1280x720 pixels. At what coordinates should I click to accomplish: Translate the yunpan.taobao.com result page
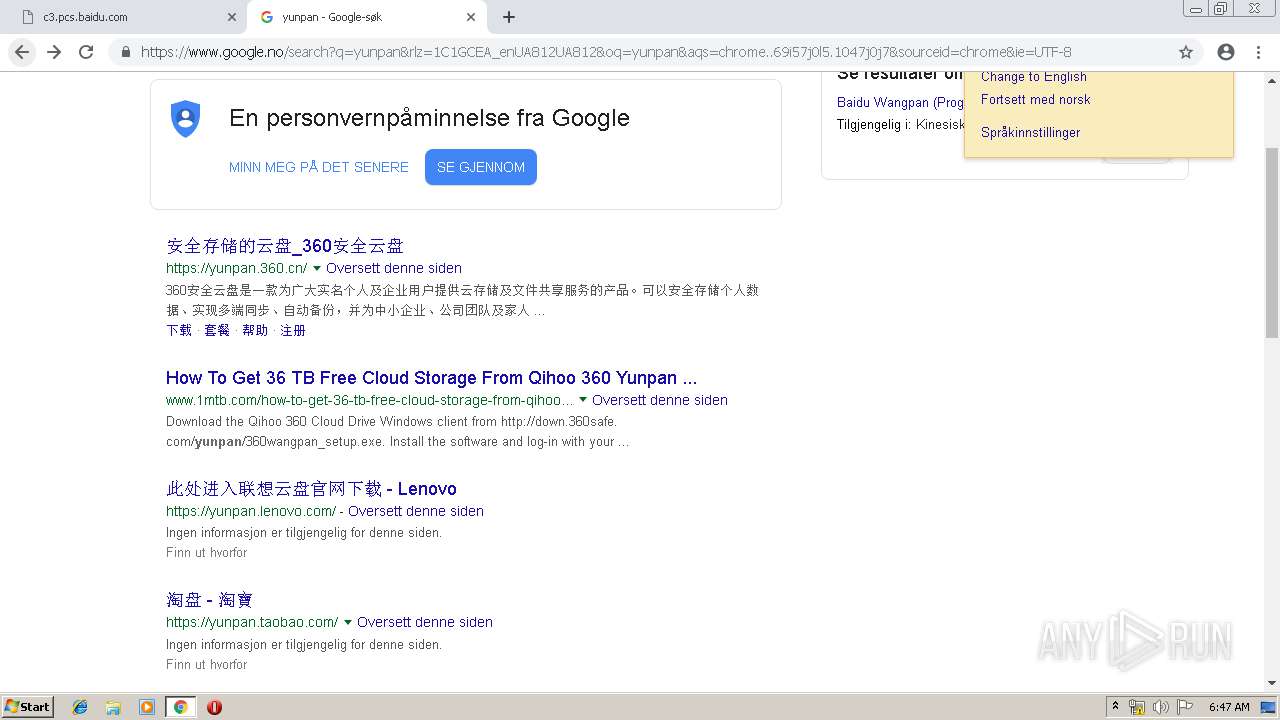tap(425, 622)
